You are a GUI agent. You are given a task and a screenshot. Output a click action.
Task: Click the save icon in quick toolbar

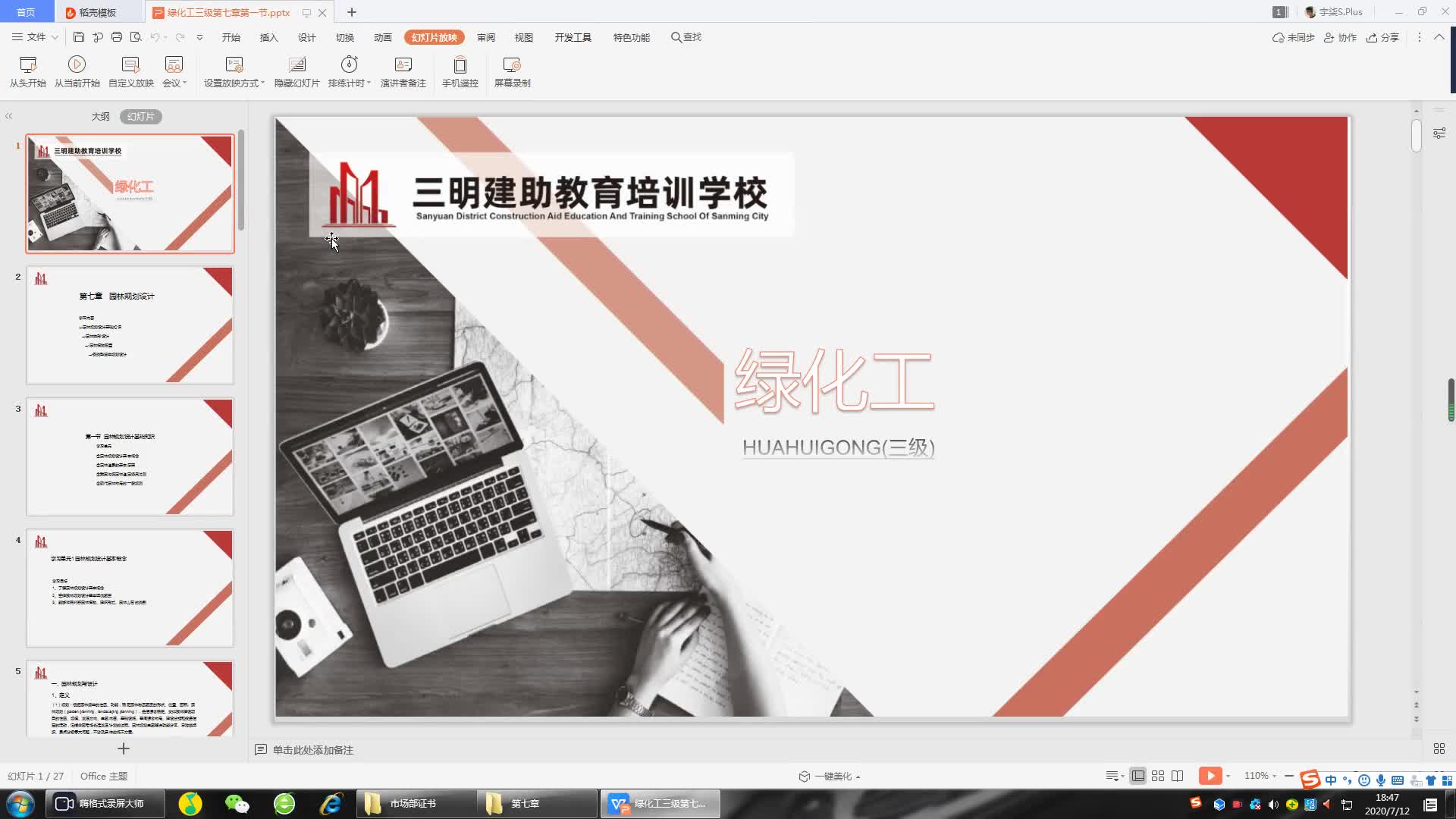click(x=79, y=37)
